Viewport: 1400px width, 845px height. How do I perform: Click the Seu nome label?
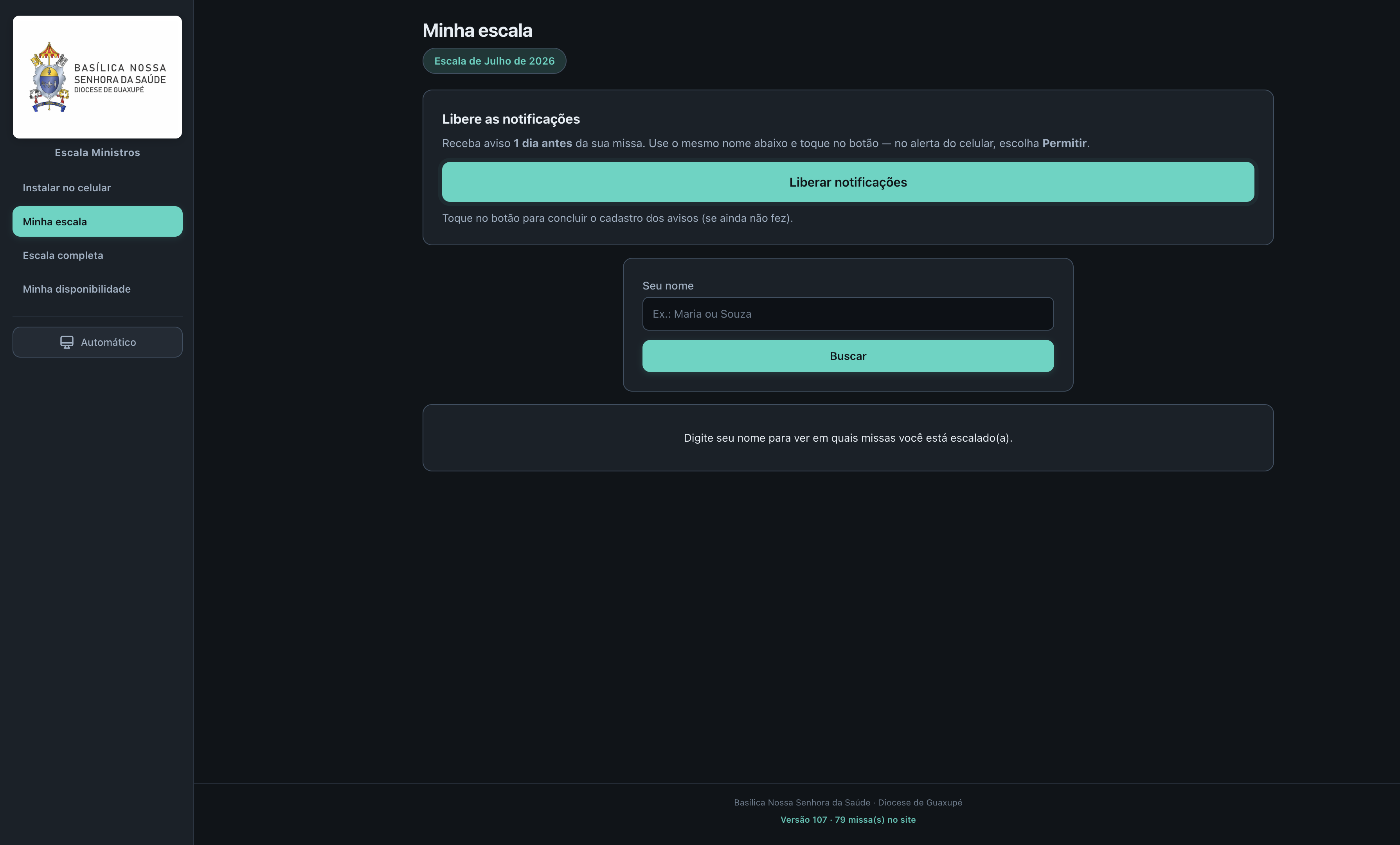[668, 286]
